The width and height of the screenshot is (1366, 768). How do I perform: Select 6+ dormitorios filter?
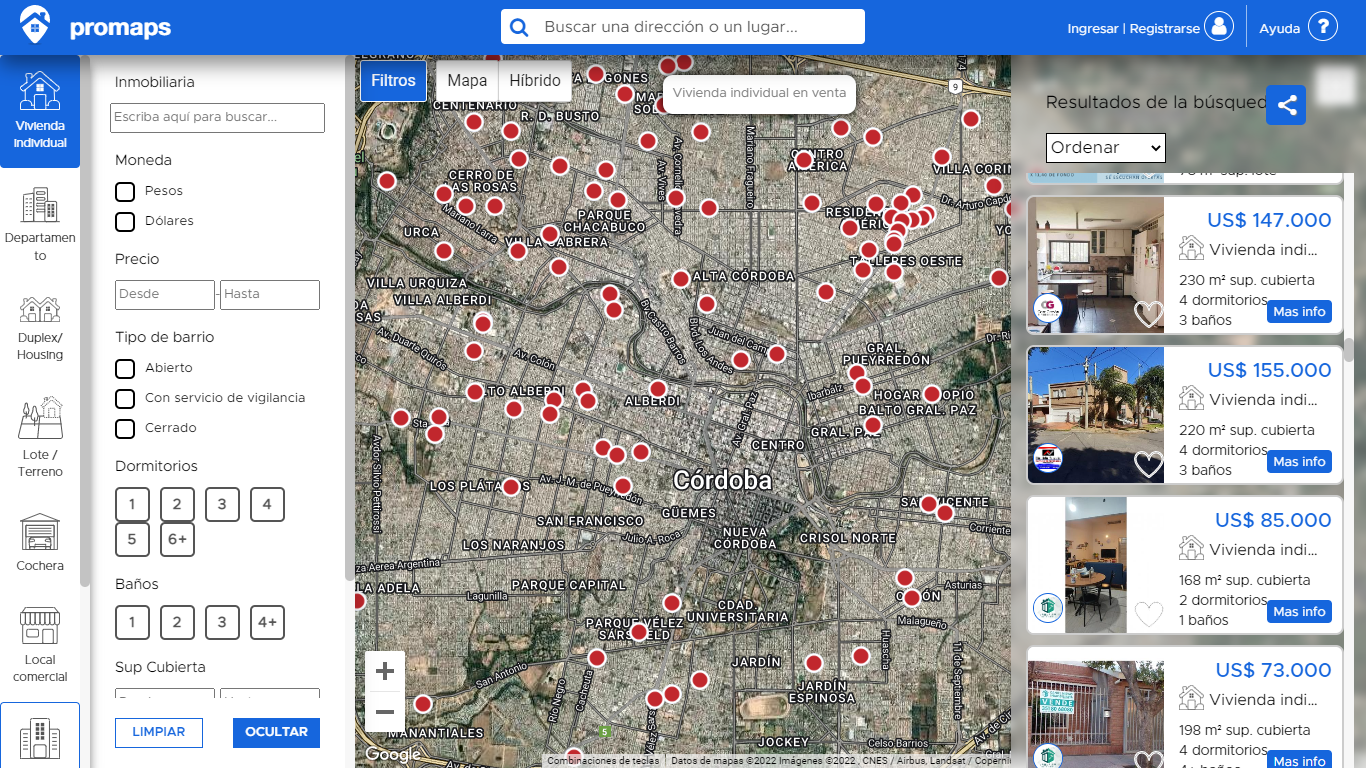click(177, 540)
